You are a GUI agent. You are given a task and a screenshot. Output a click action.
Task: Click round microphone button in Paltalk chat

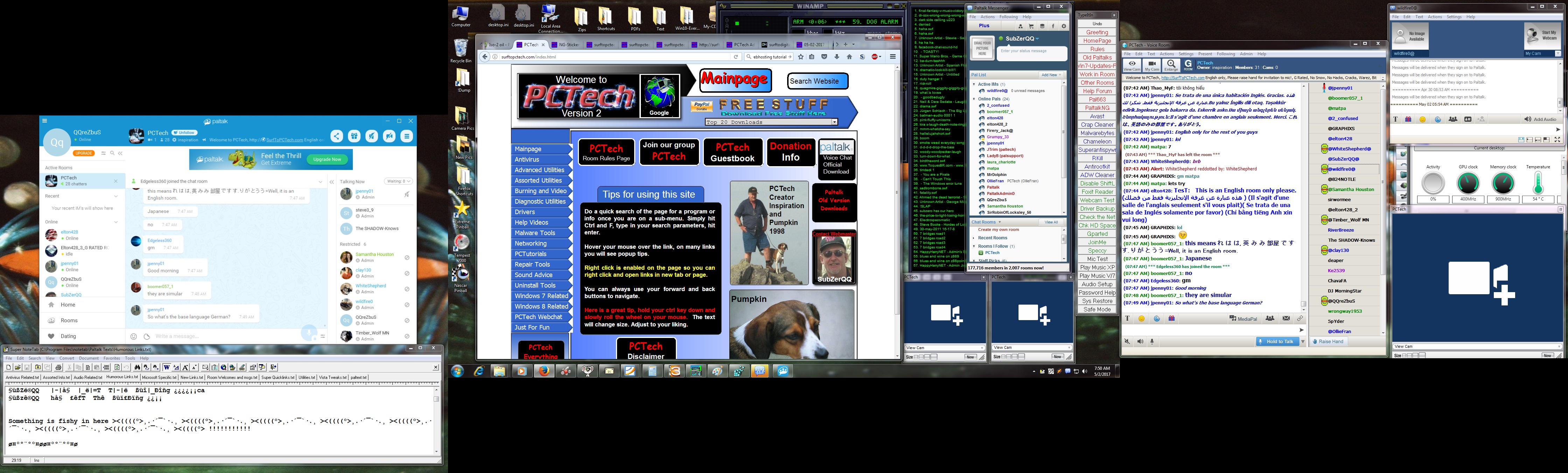pyautogui.click(x=309, y=333)
